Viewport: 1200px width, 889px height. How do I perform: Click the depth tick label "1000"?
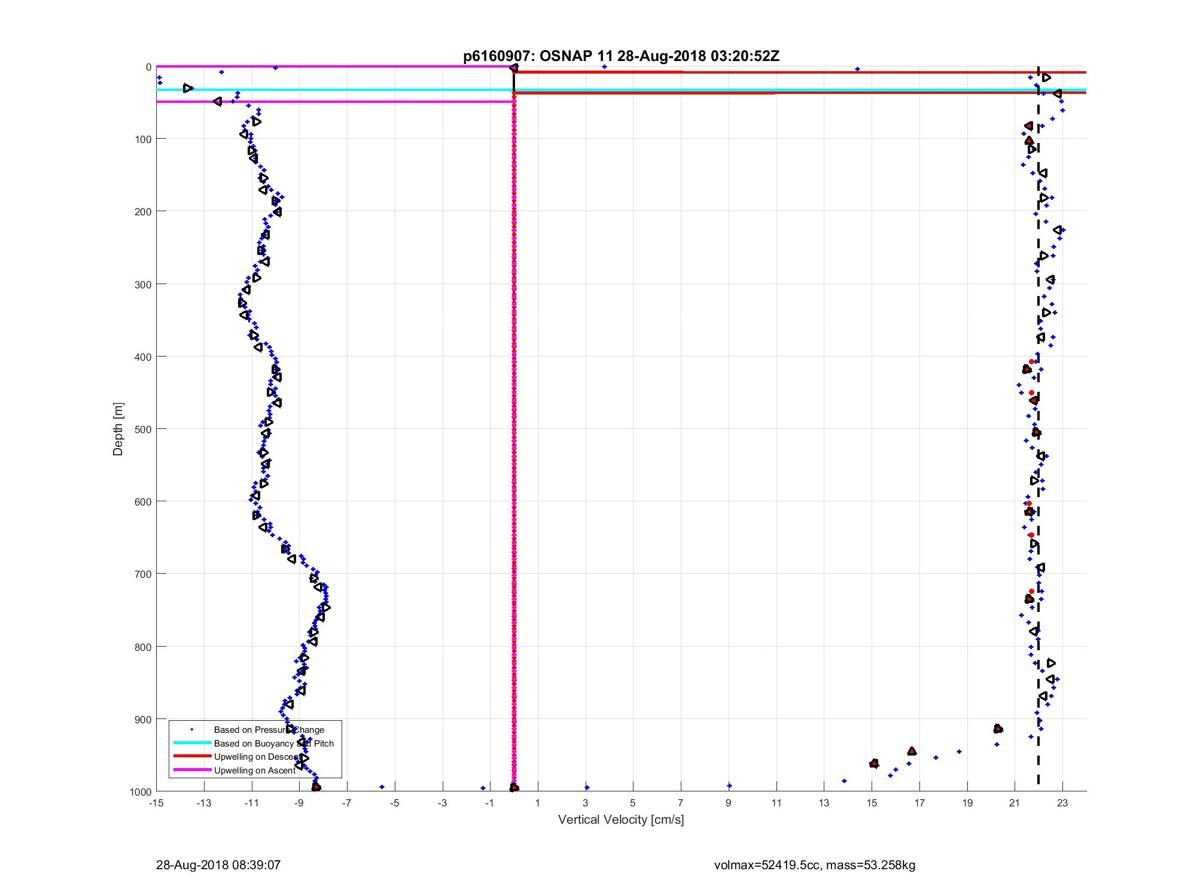(139, 792)
